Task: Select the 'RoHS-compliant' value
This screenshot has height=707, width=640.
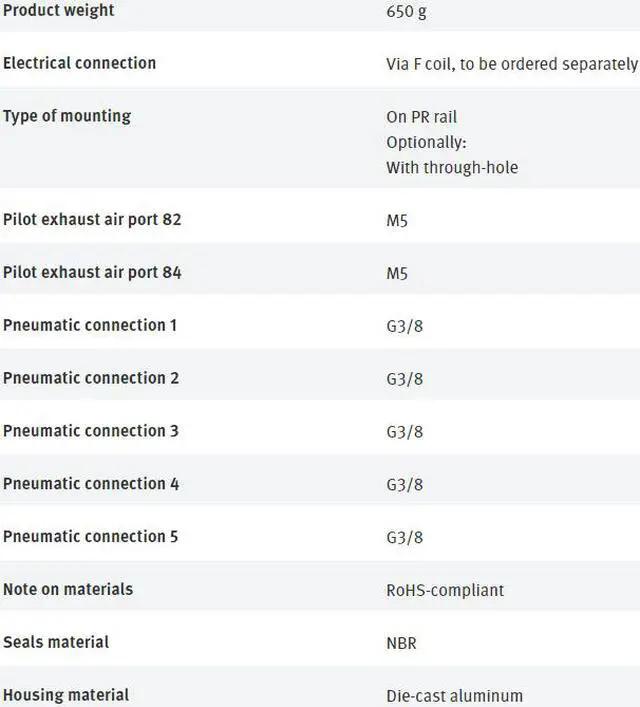Action: click(x=445, y=590)
